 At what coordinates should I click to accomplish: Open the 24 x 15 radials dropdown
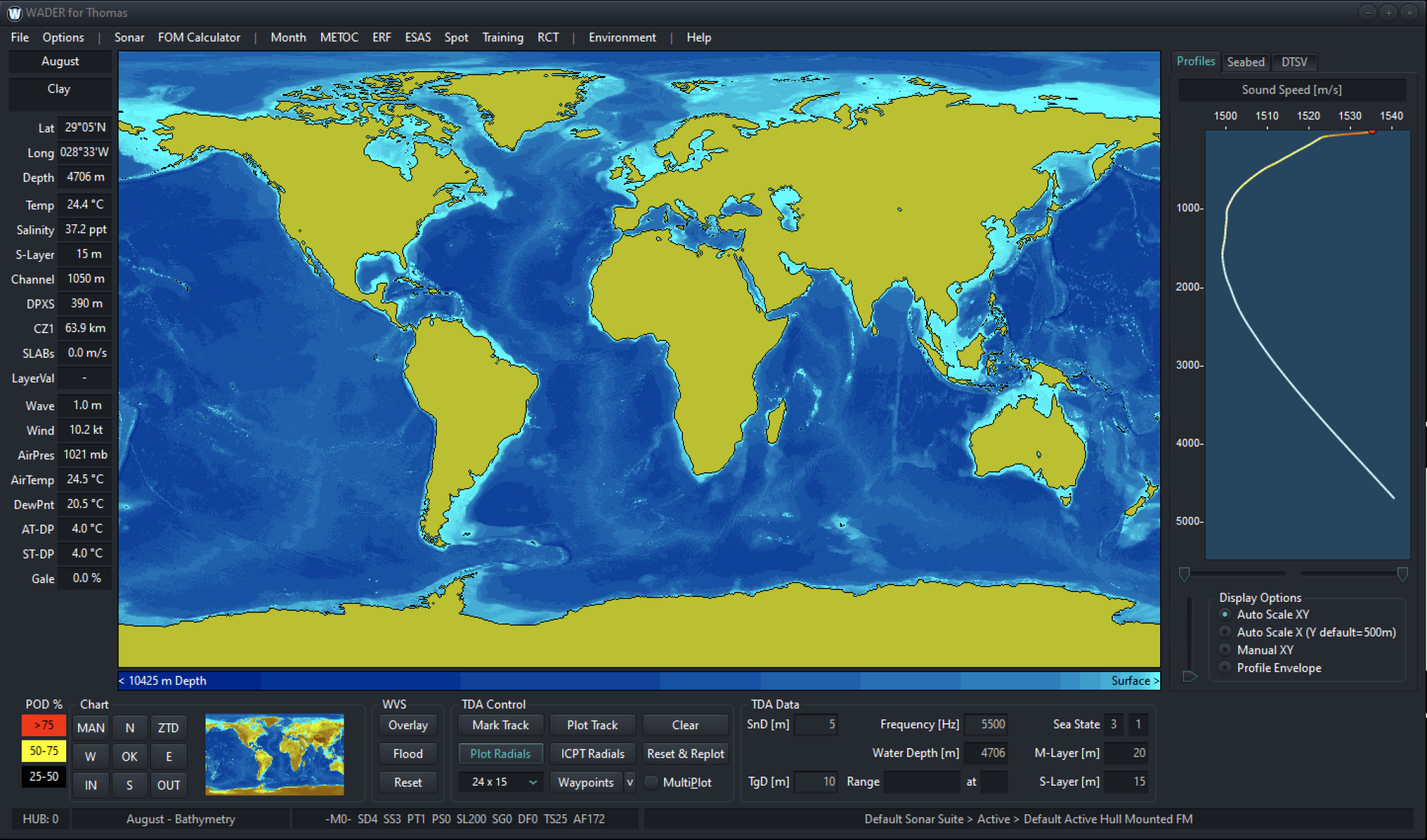[x=500, y=781]
